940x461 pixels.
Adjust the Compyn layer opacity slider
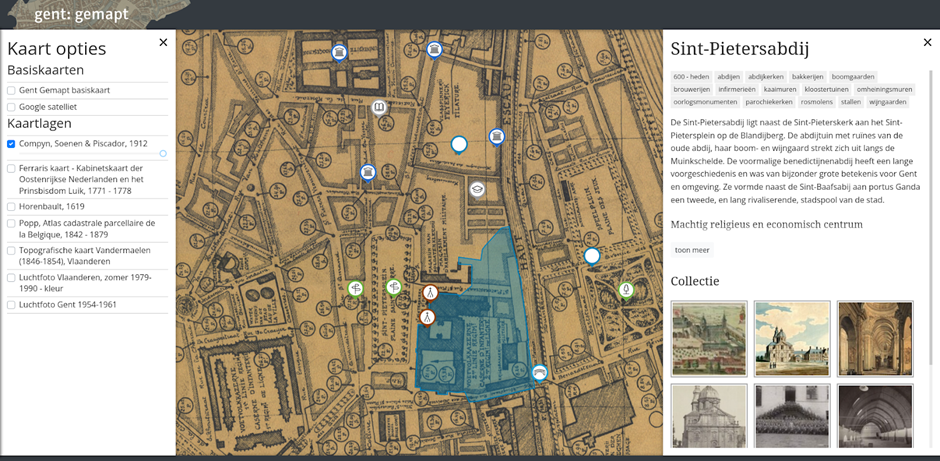pyautogui.click(x=163, y=153)
